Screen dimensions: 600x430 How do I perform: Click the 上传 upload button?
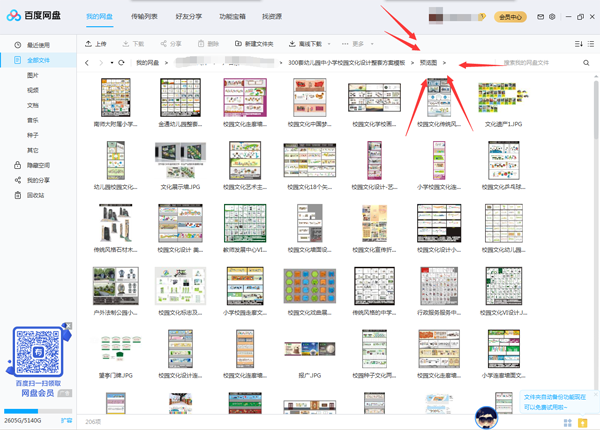96,44
